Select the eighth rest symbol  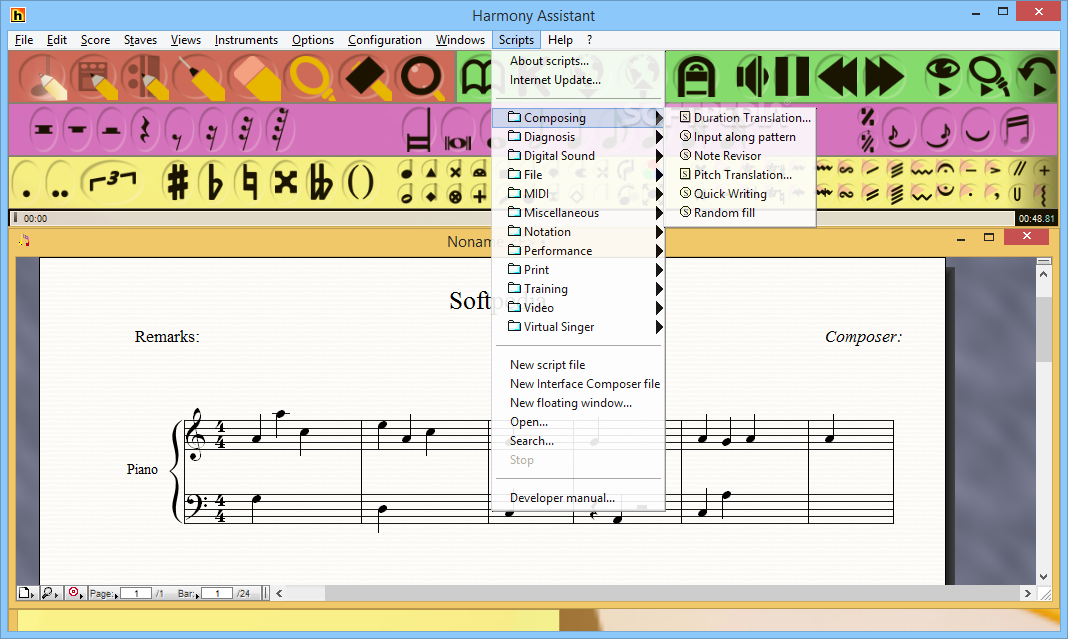click(178, 129)
